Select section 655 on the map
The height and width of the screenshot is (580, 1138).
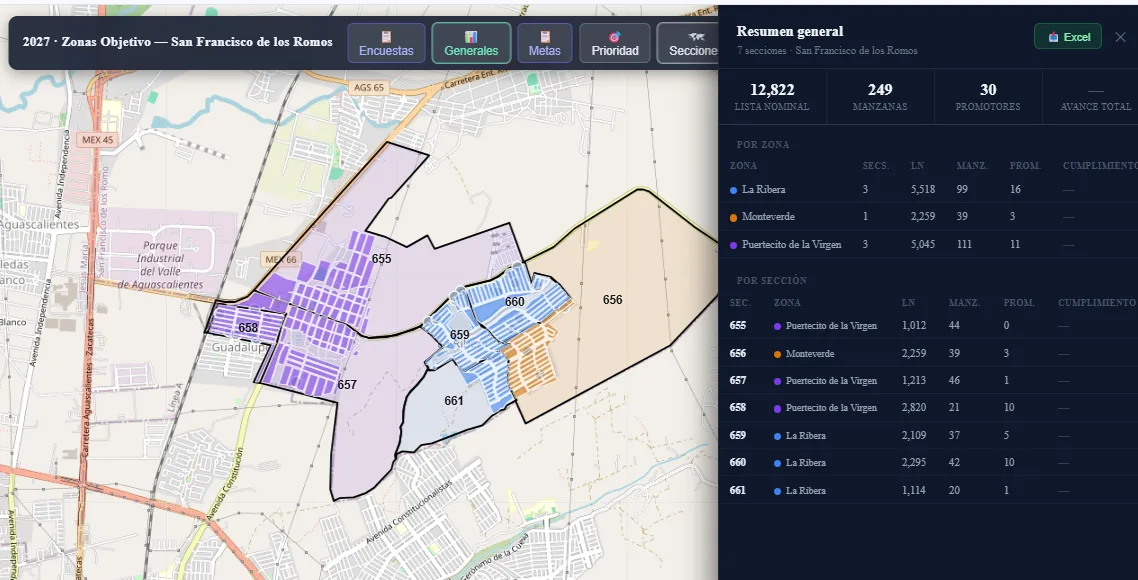[381, 258]
